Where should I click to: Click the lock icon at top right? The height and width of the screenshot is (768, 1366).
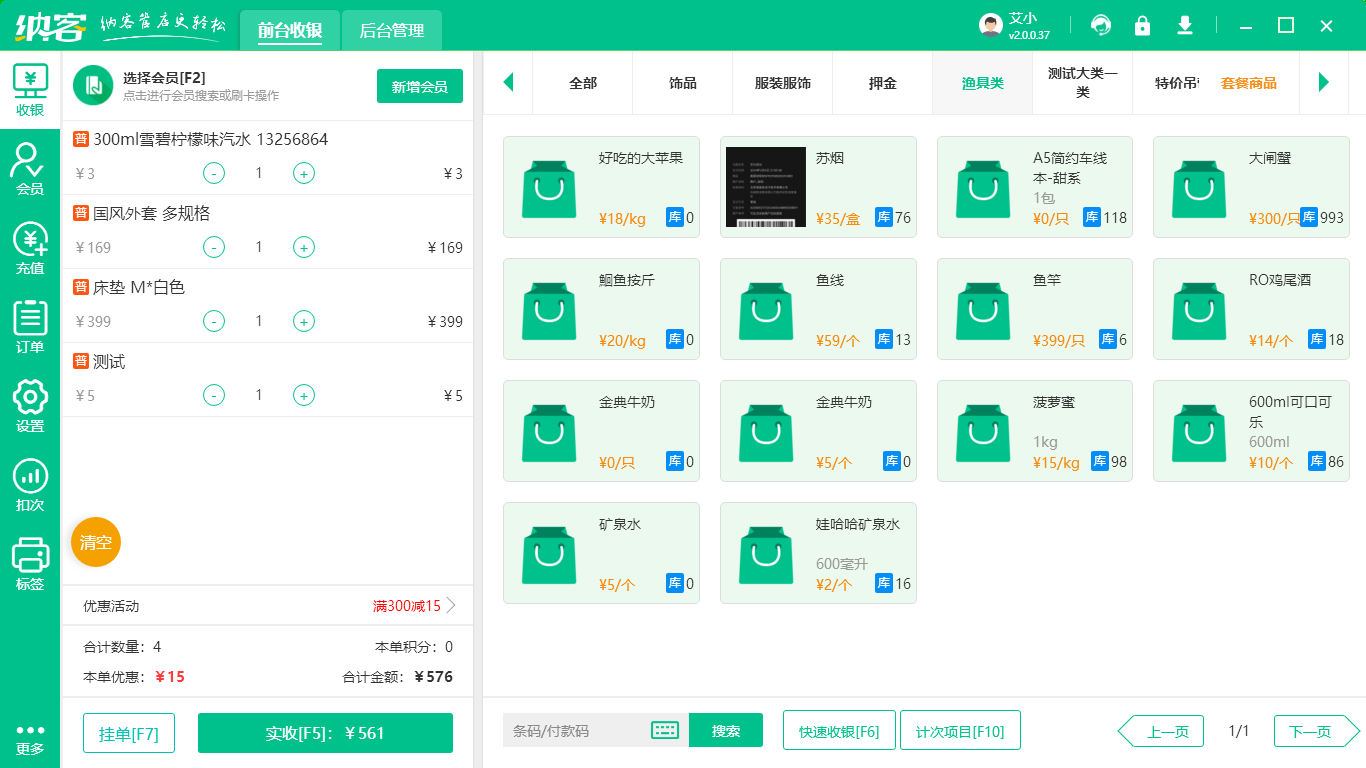pos(1142,25)
